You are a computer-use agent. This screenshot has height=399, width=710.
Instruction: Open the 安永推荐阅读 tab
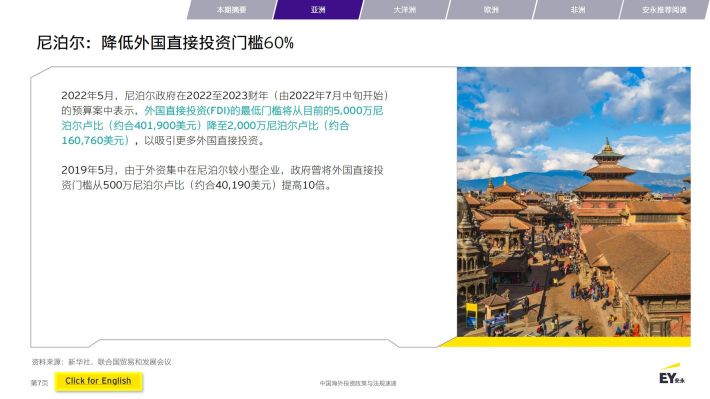tap(664, 10)
